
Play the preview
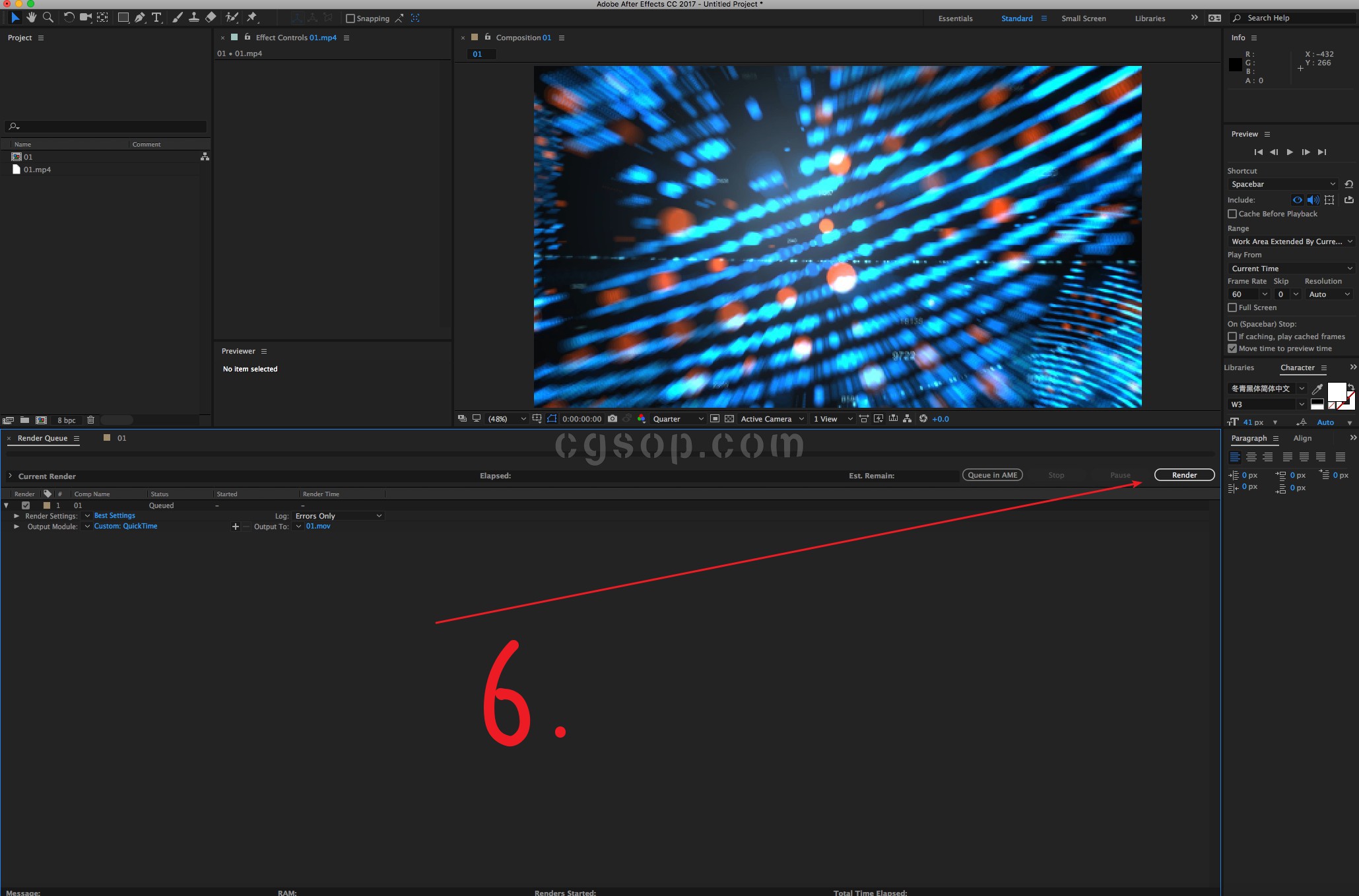(x=1290, y=152)
